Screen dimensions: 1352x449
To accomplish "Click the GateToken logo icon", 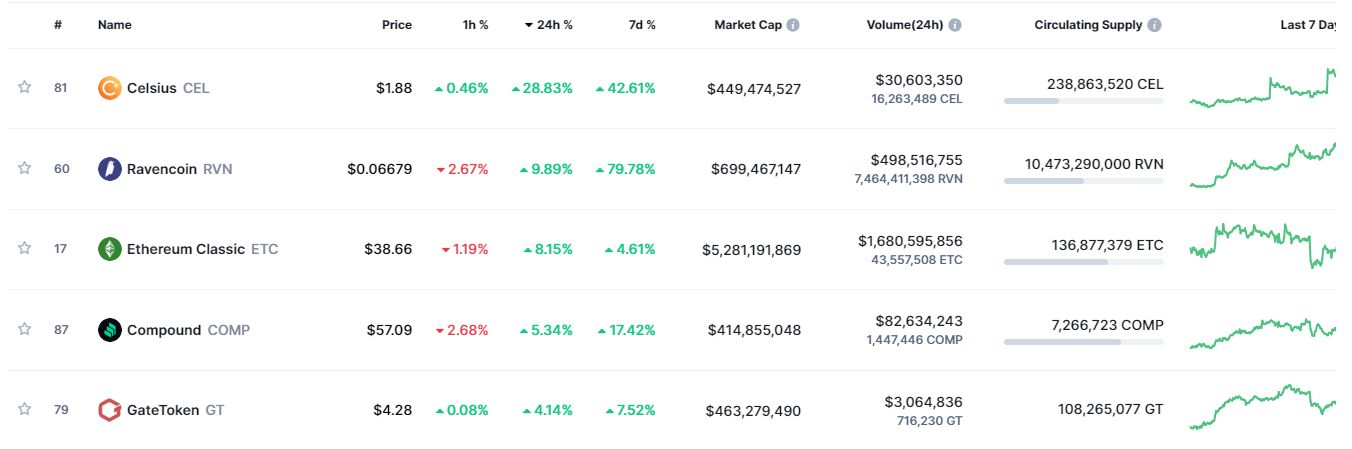I will tap(110, 410).
